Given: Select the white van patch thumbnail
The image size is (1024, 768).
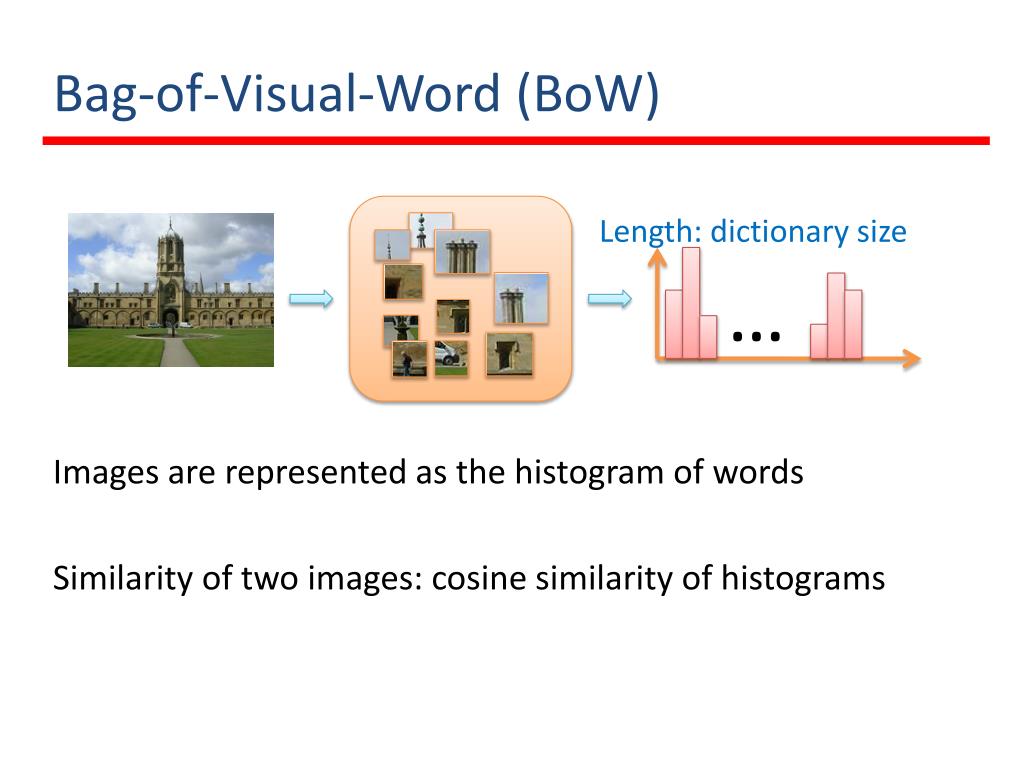Looking at the screenshot, I should 451,358.
